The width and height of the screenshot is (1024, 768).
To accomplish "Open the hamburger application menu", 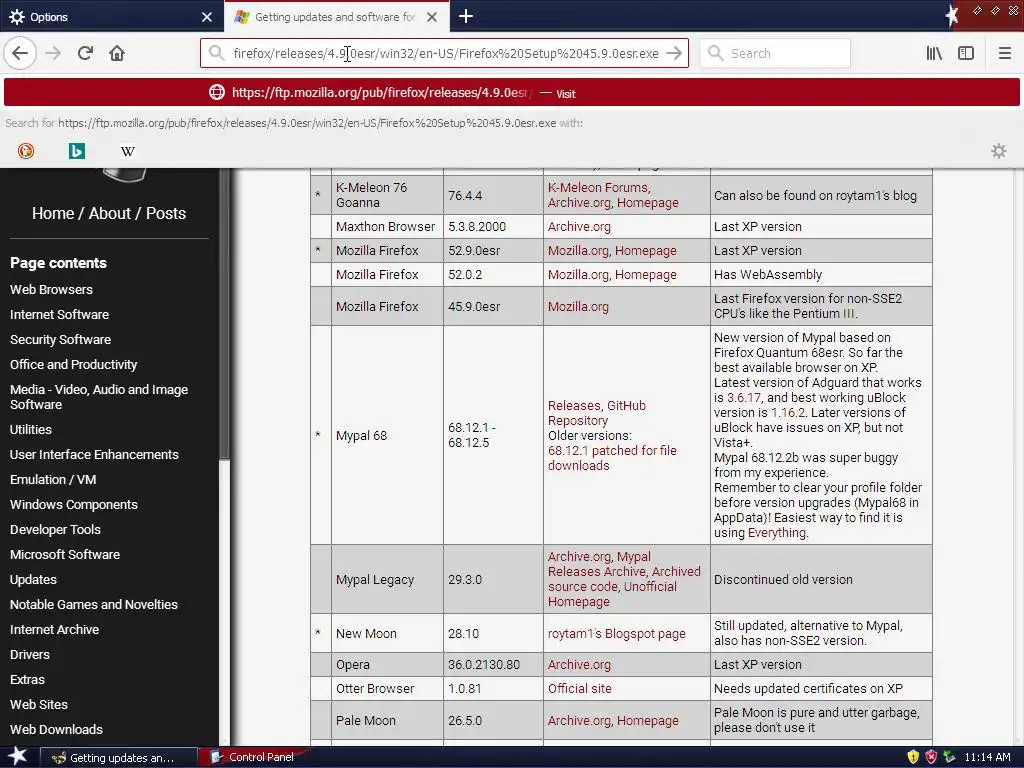I will 1005,53.
